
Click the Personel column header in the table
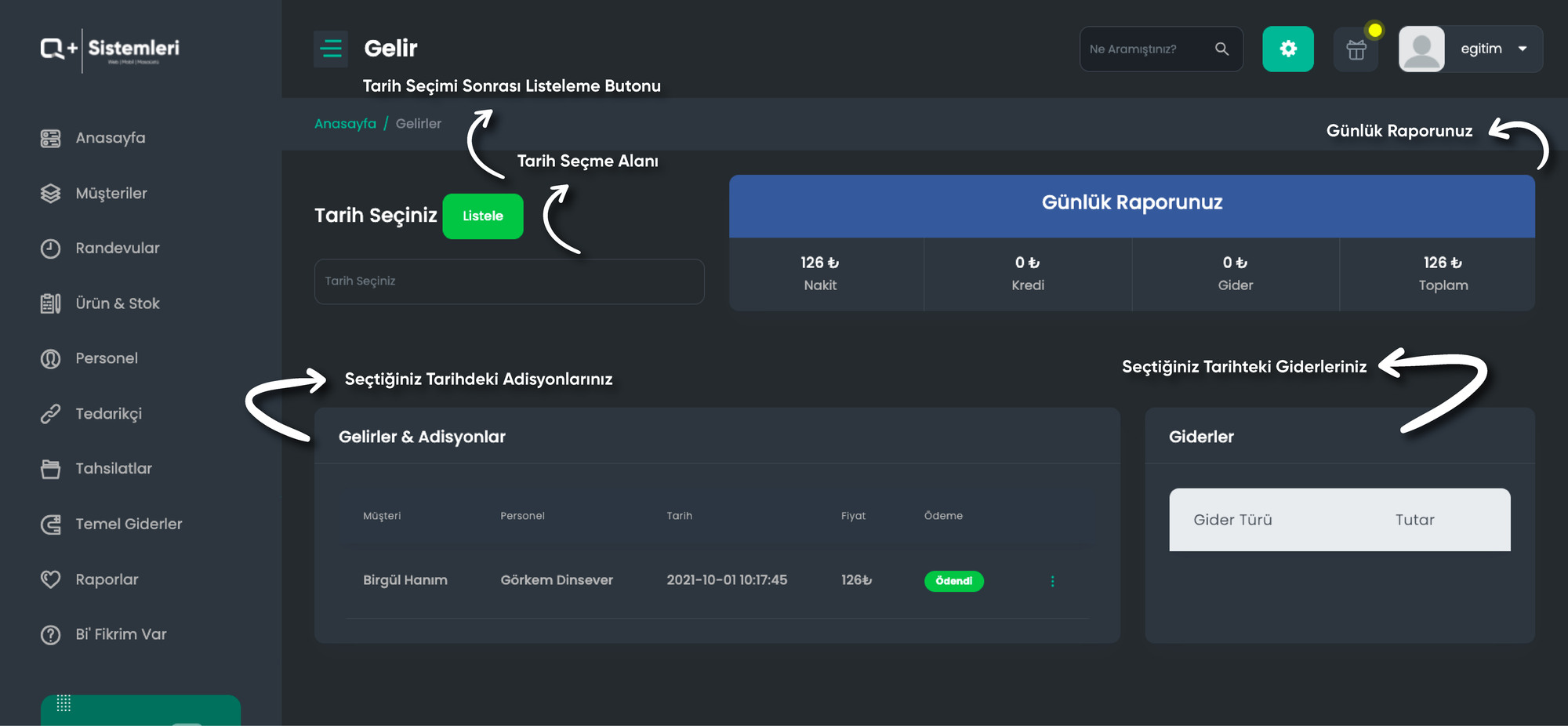pos(523,516)
